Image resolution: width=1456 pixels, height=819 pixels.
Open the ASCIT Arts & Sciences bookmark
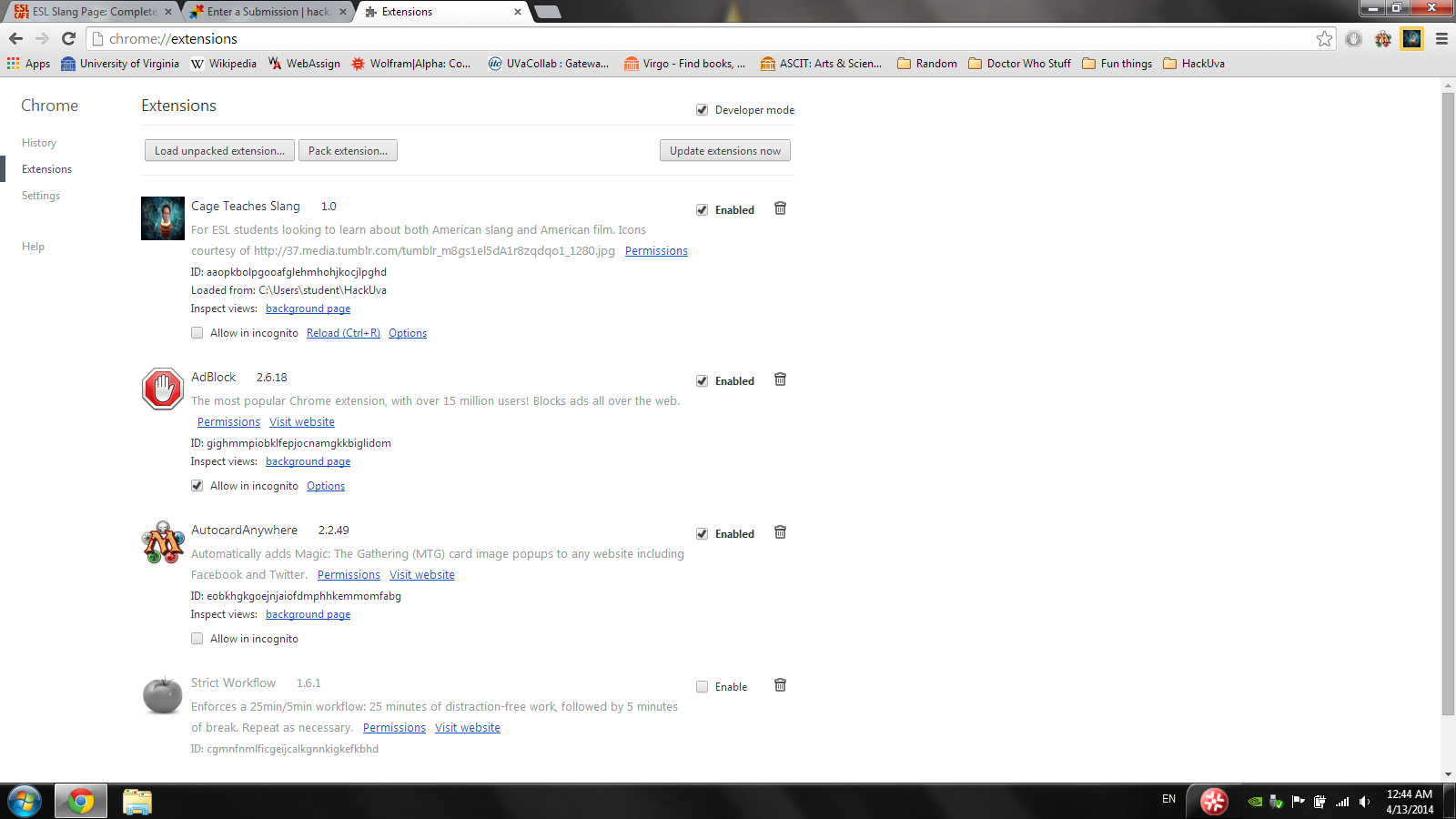822,64
